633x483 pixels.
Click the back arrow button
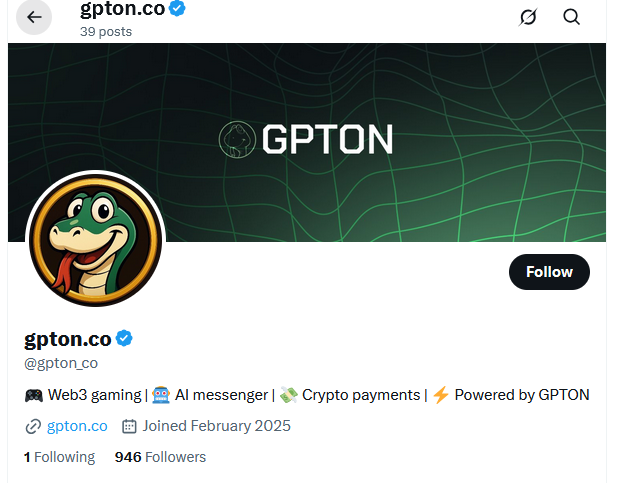coord(34,17)
